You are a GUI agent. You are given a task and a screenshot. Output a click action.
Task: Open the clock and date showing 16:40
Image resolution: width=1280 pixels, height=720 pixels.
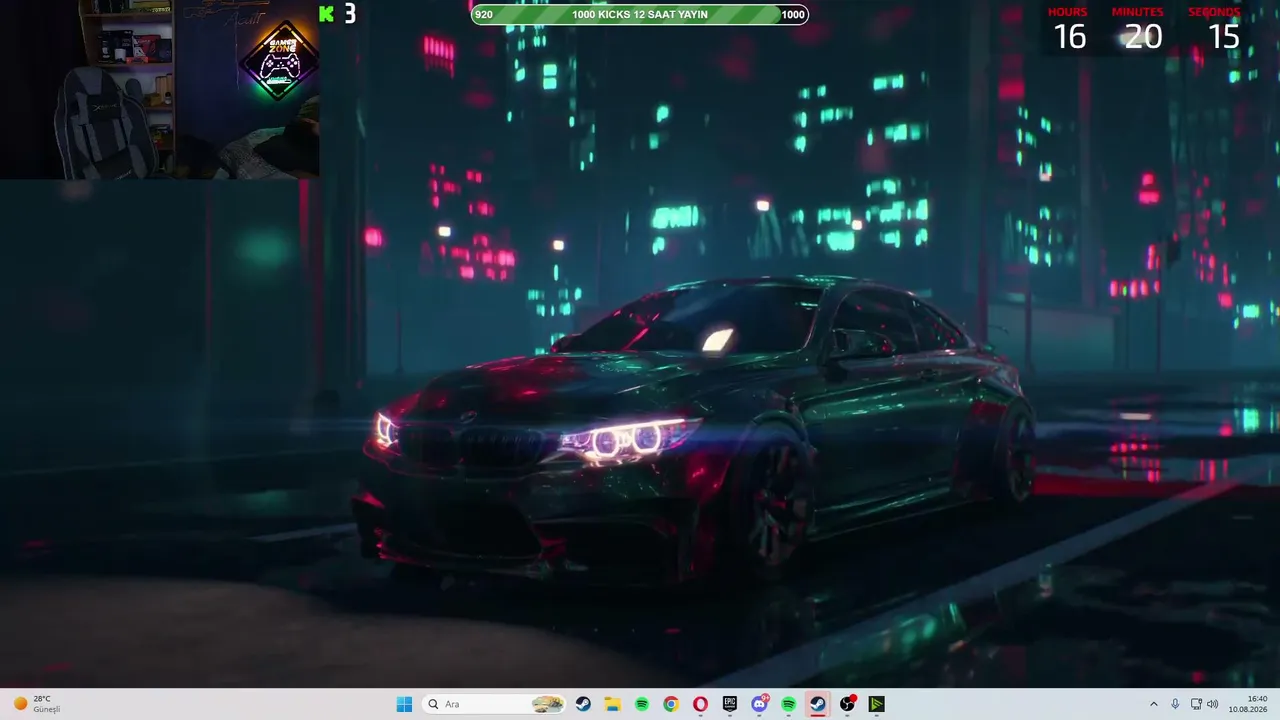pyautogui.click(x=1248, y=704)
